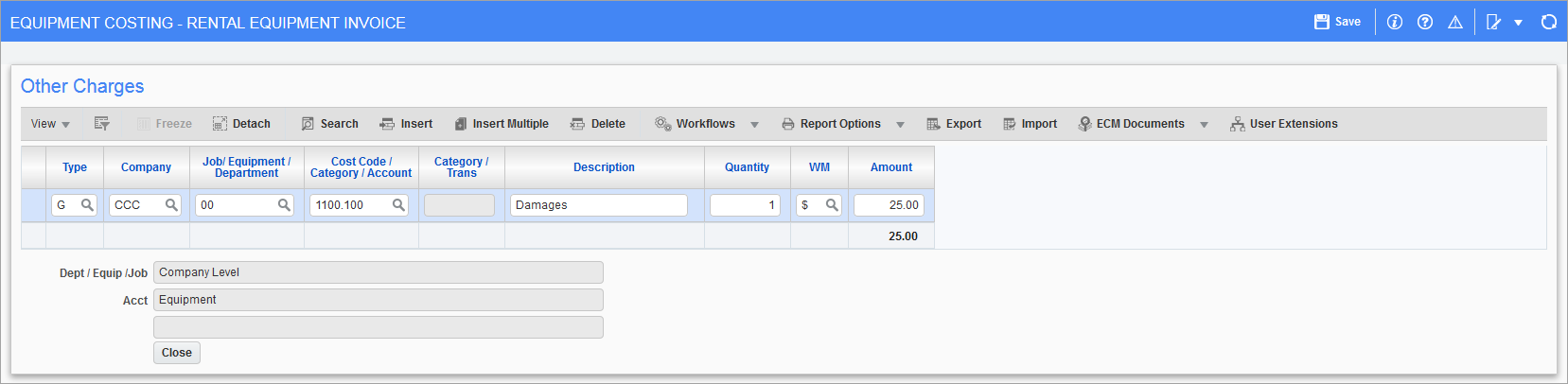Click the Insert Multiple toolbar item
This screenshot has width=1568, height=384.
click(x=502, y=124)
